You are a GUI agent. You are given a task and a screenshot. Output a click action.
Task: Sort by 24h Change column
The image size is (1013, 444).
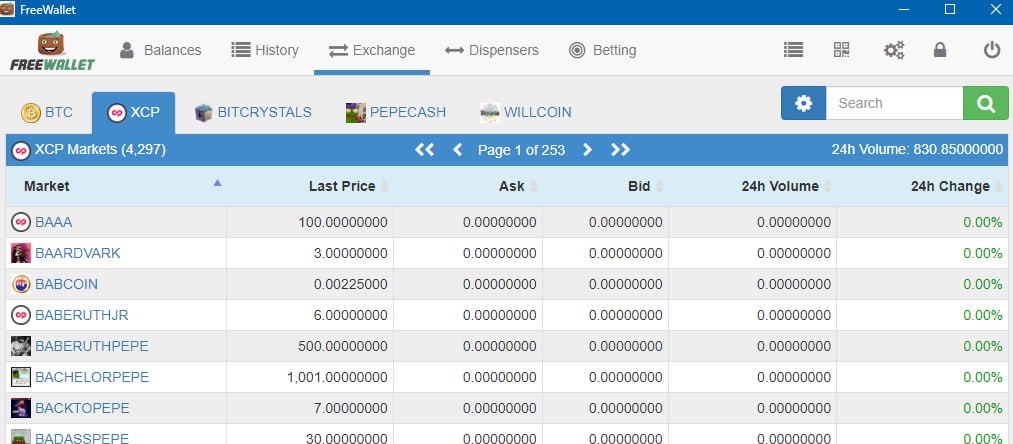tap(923, 186)
